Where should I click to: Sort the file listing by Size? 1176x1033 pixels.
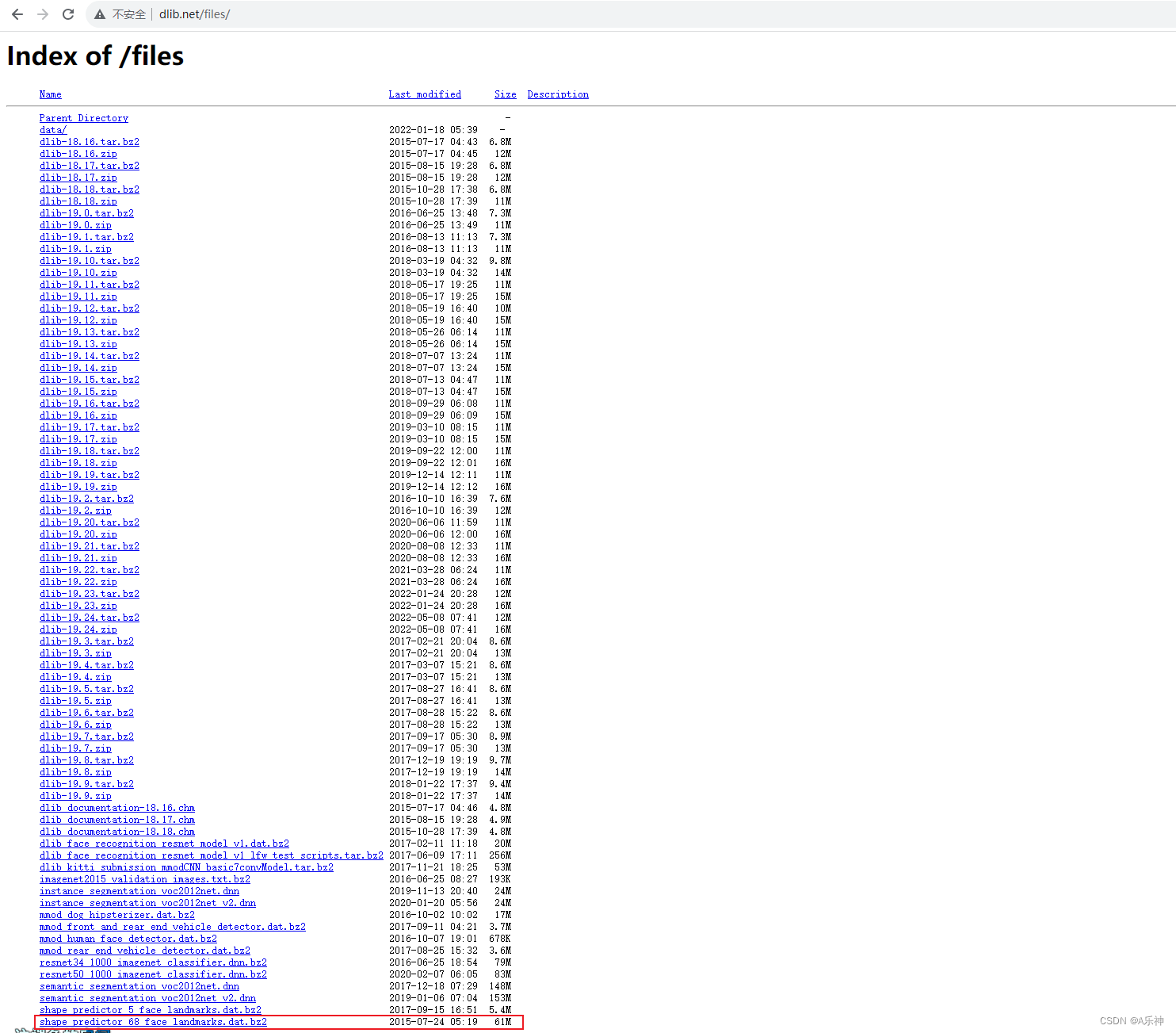[x=505, y=94]
